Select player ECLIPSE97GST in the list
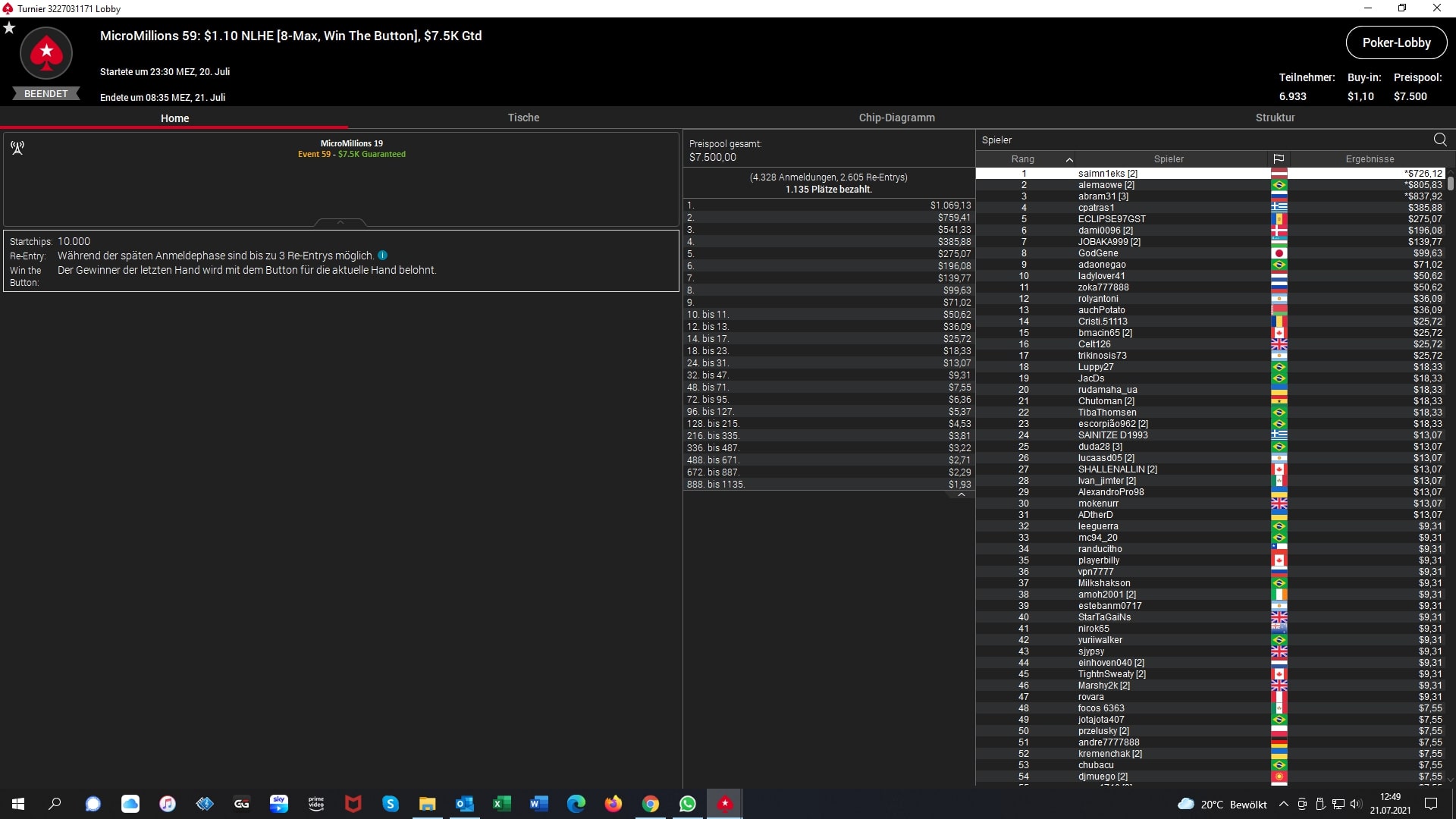1456x819 pixels. 1210,219
